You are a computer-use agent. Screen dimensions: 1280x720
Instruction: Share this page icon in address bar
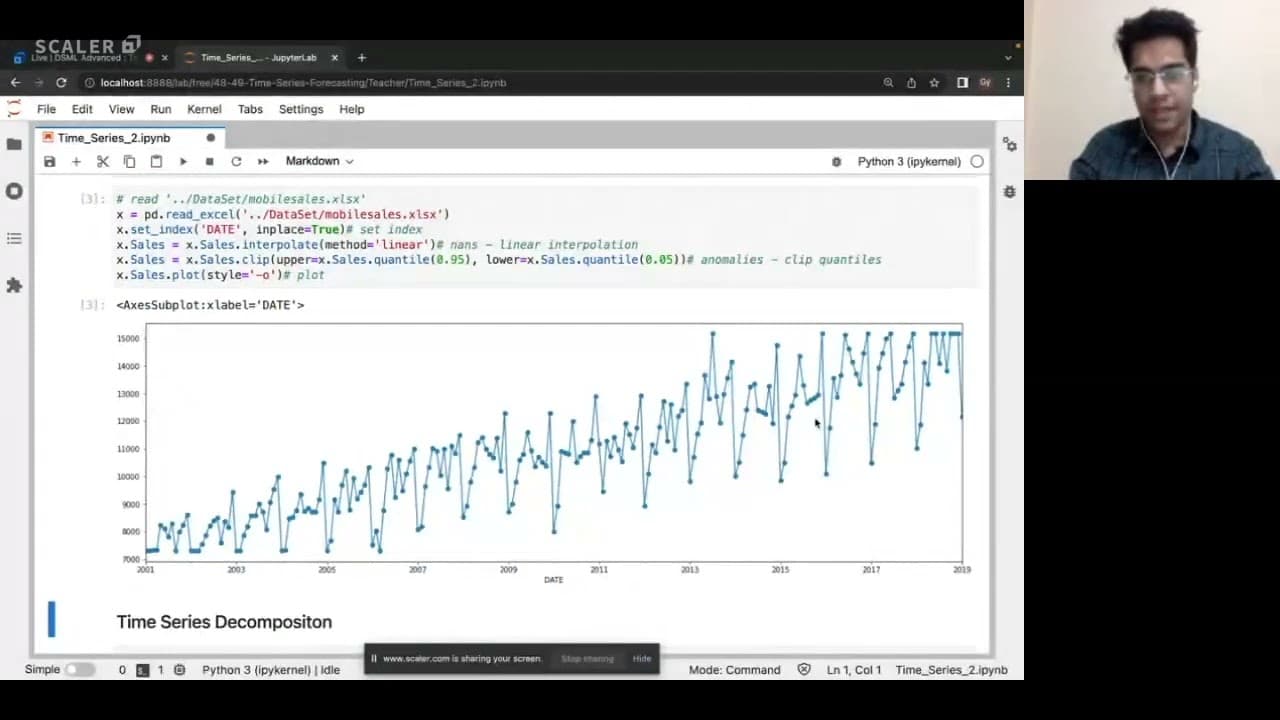pos(911,83)
